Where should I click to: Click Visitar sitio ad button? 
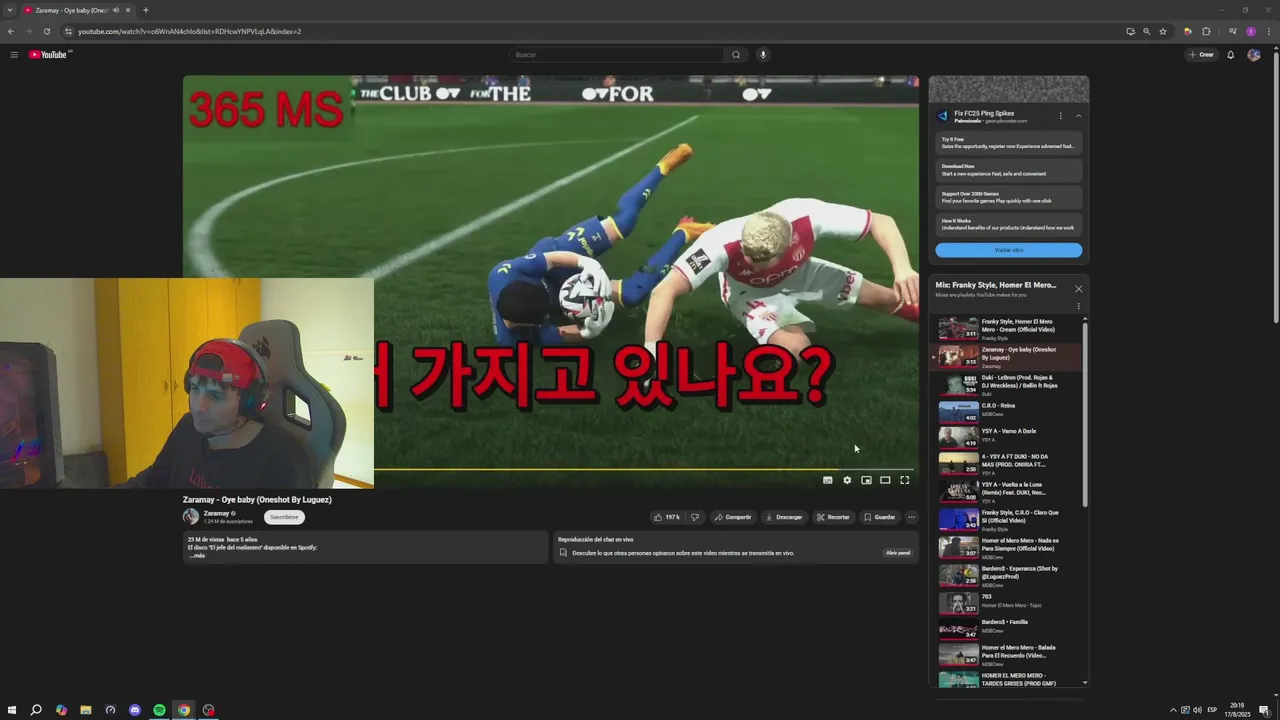click(x=1009, y=250)
